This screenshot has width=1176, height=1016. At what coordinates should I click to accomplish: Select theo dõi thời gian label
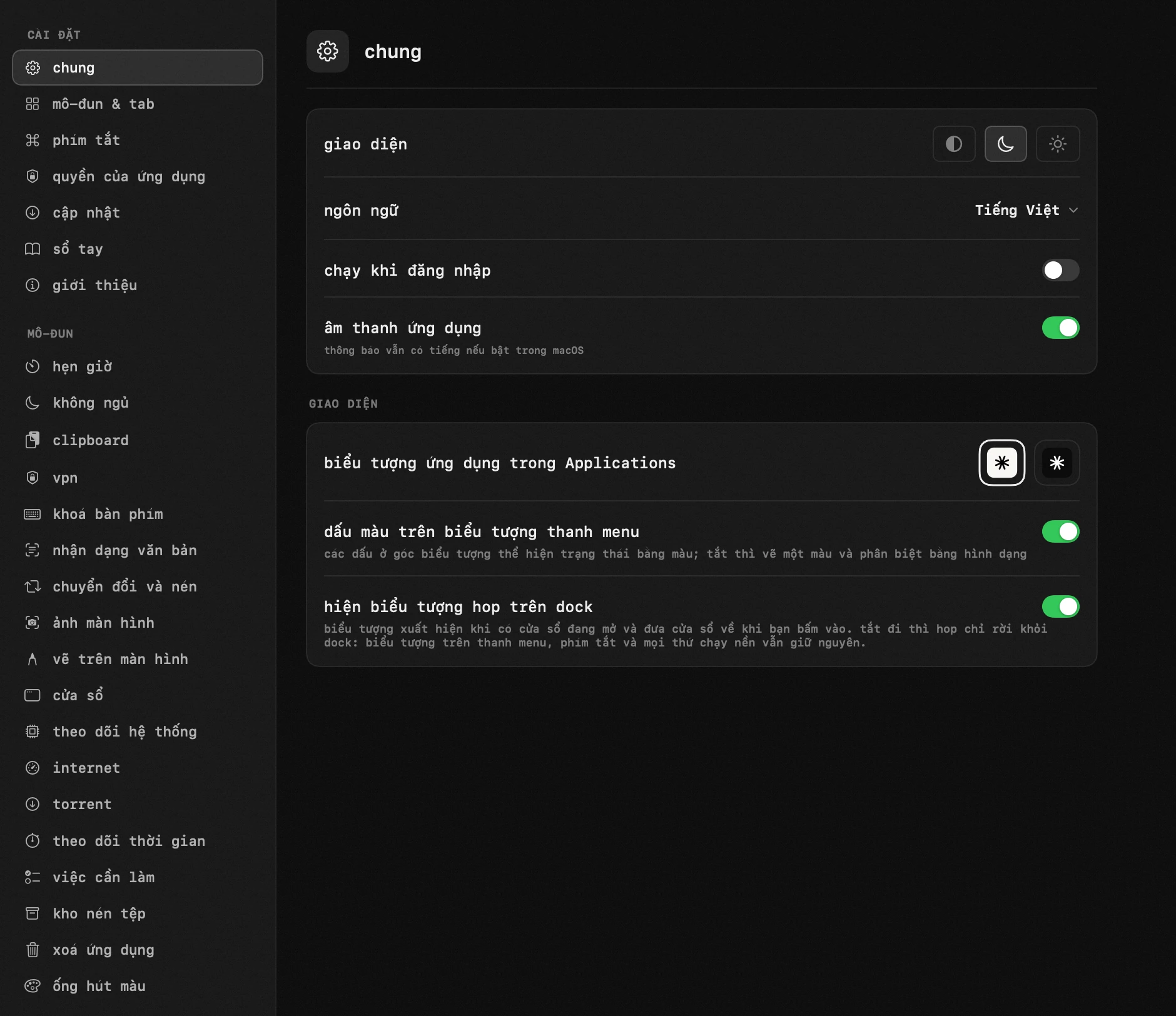click(129, 841)
